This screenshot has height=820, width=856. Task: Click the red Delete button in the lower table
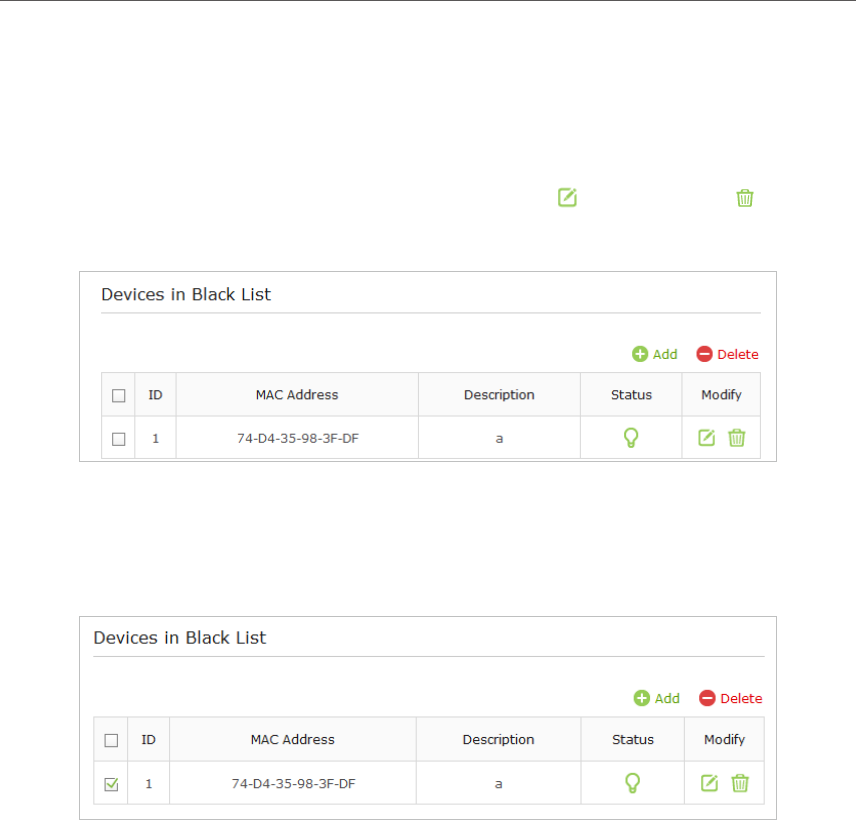pos(730,698)
